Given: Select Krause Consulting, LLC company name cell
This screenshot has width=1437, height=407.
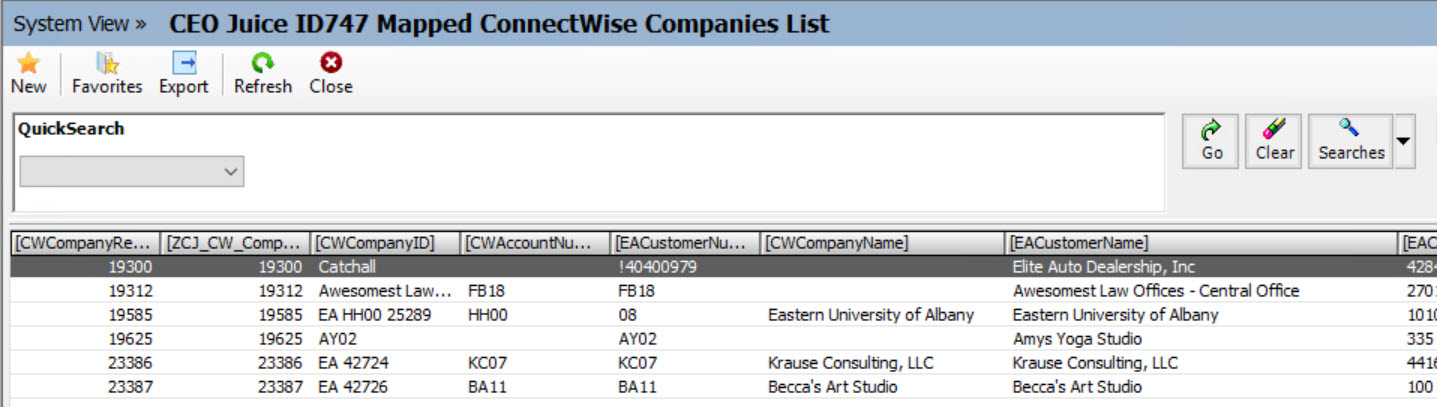Looking at the screenshot, I should coord(883,363).
